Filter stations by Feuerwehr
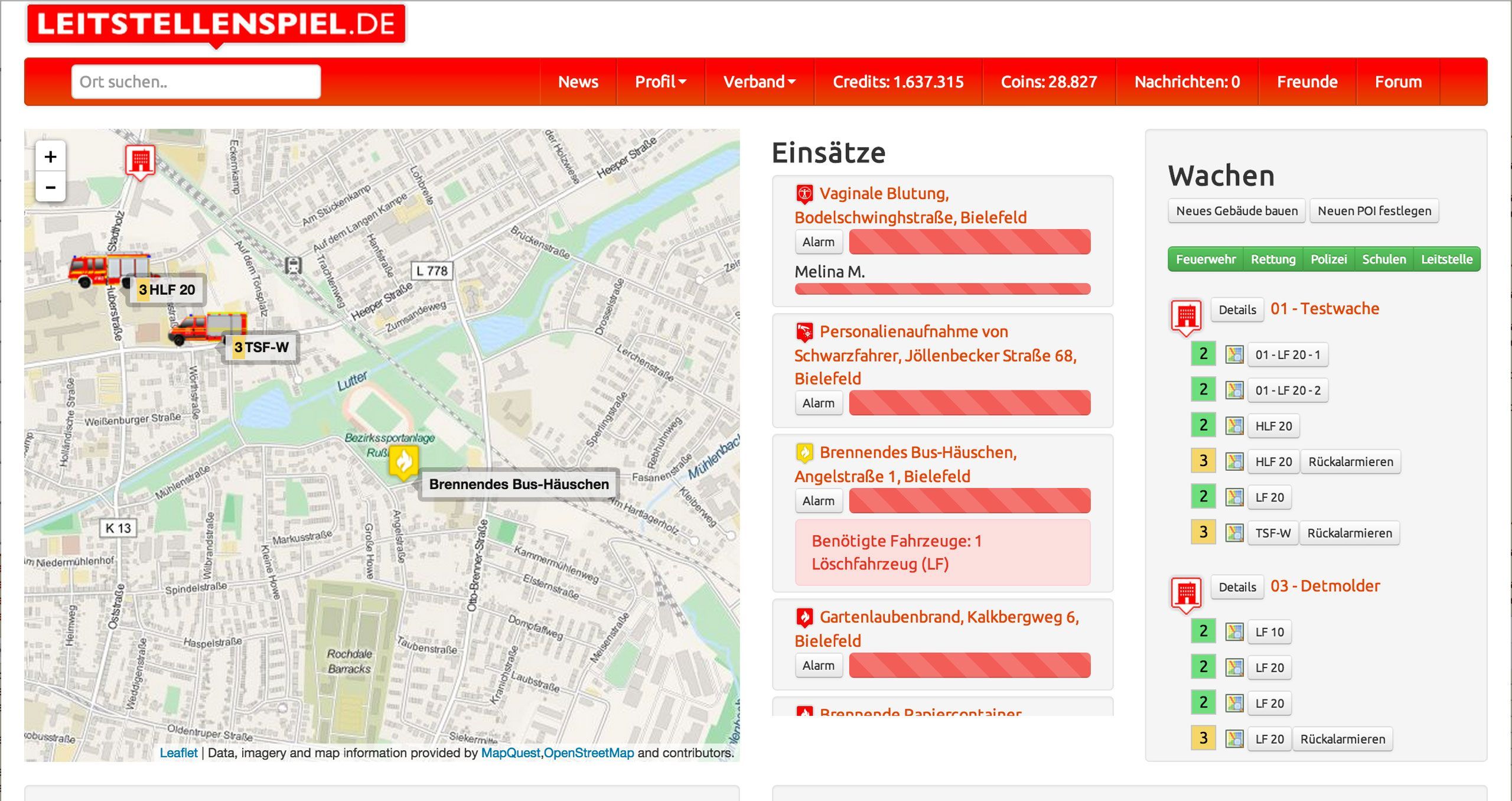Image resolution: width=1512 pixels, height=801 pixels. point(1205,259)
